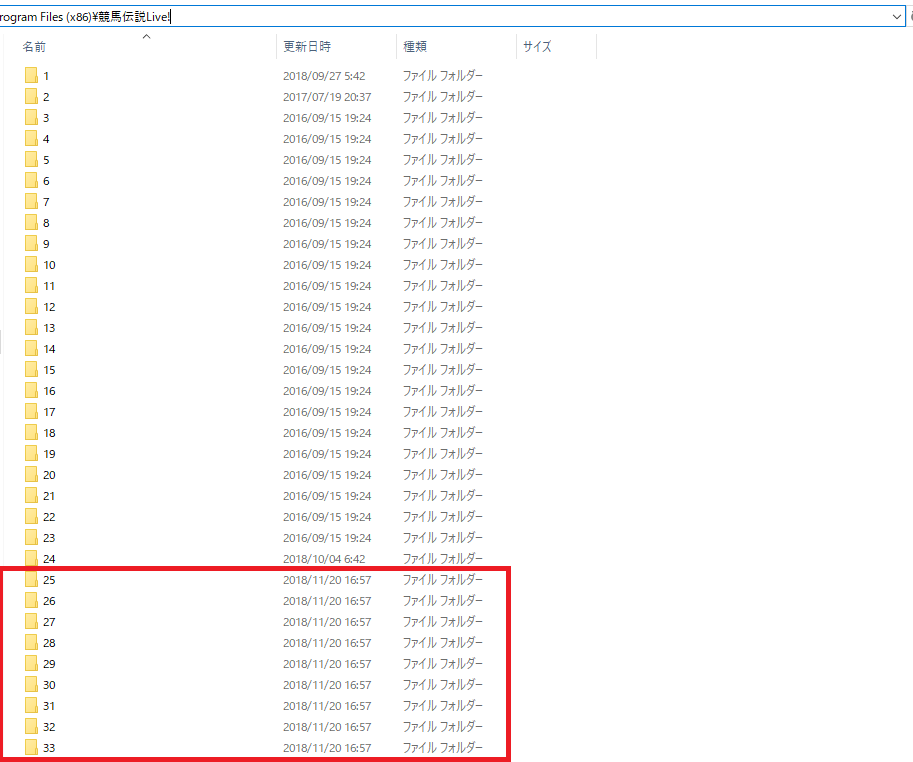Sort by the 更新日時 column header
This screenshot has width=913, height=762.
pyautogui.click(x=307, y=47)
